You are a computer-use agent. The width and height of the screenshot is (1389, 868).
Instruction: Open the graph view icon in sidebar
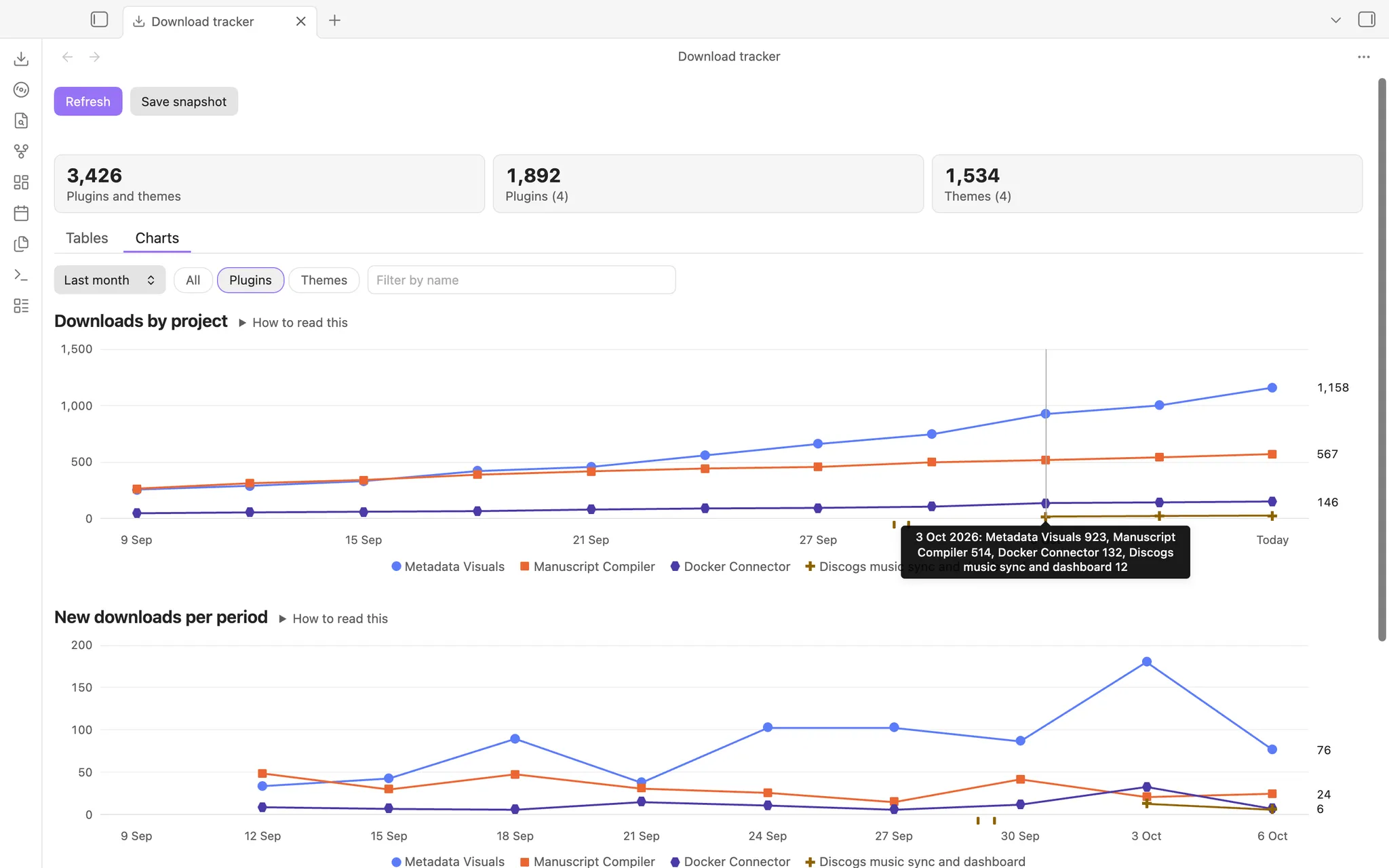pos(21,151)
